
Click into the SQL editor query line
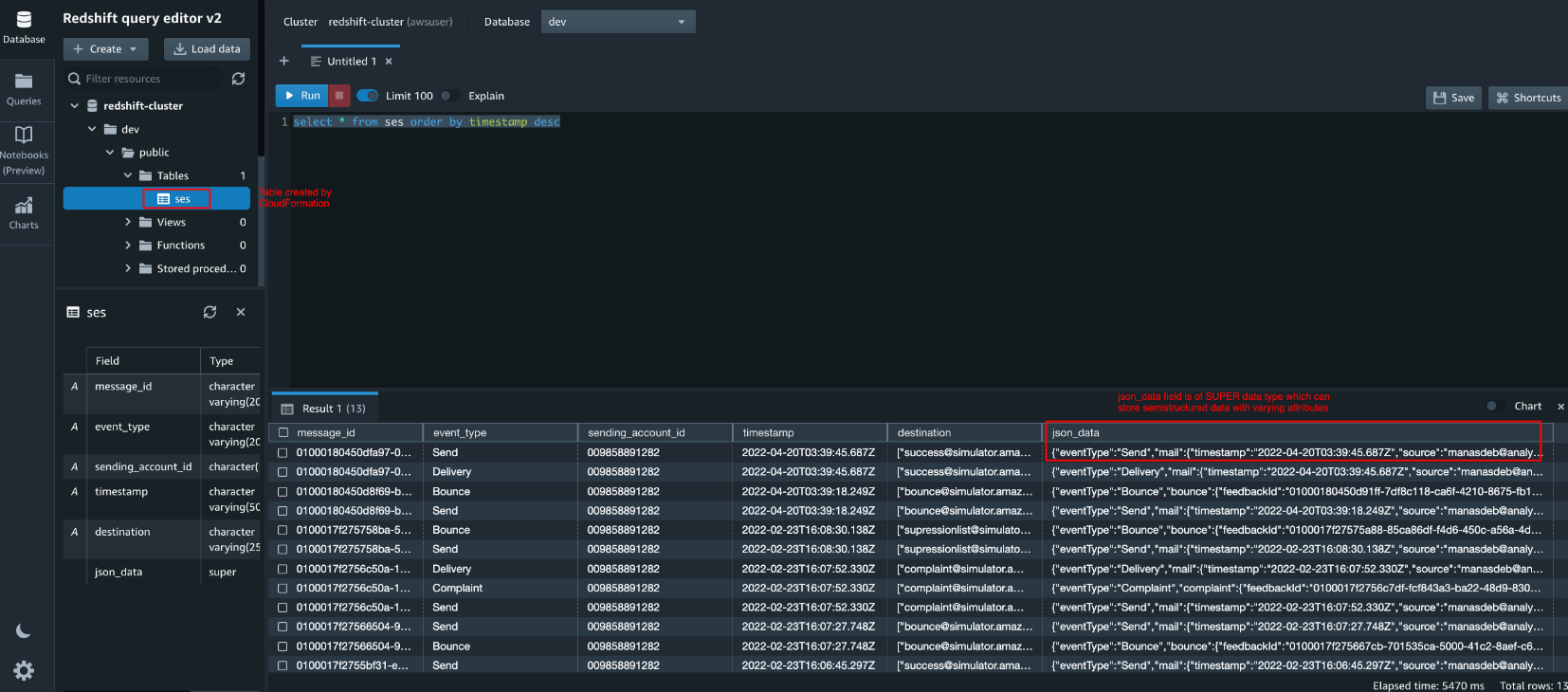[x=427, y=122]
